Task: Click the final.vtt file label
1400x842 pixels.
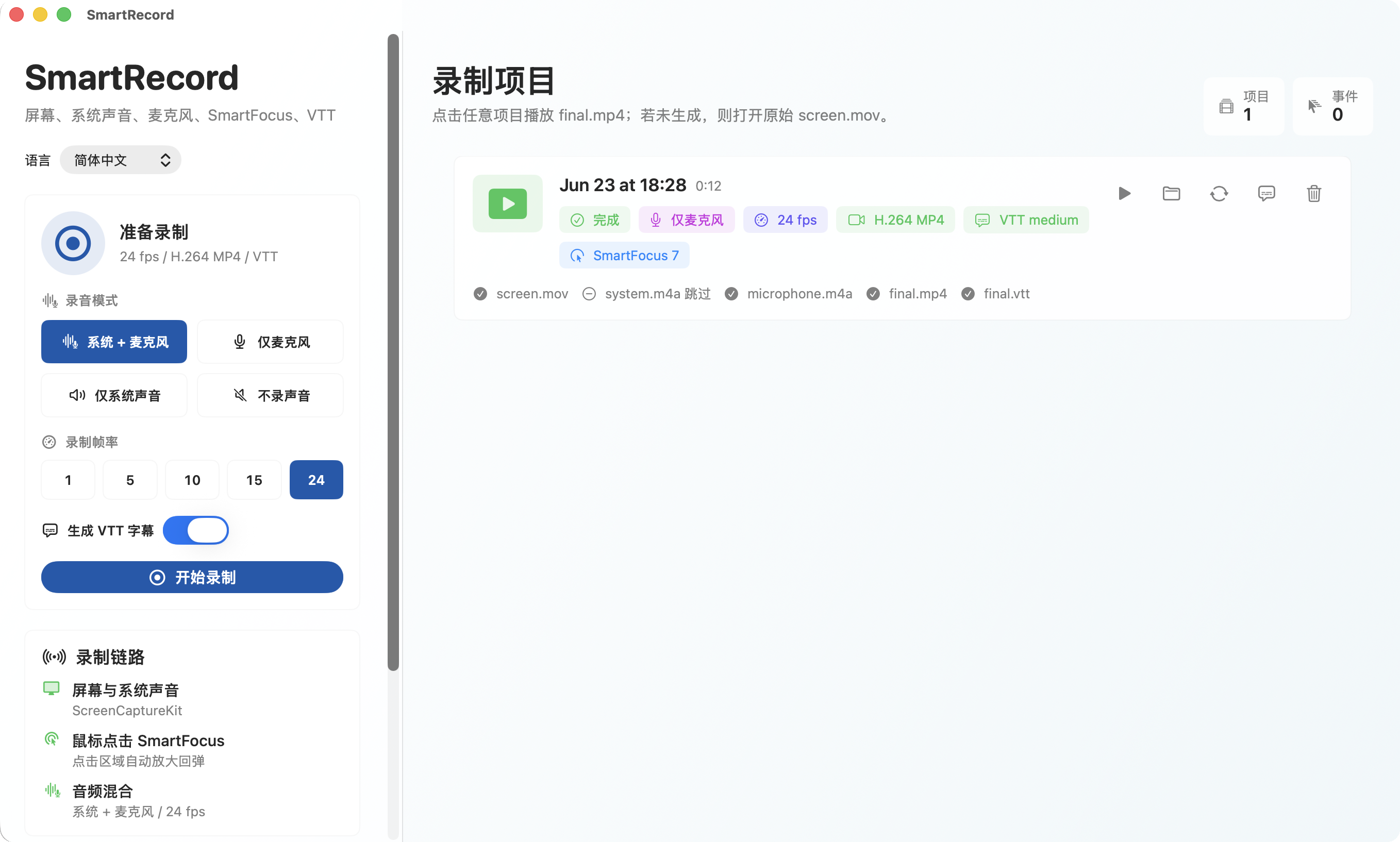Action: 1007,294
